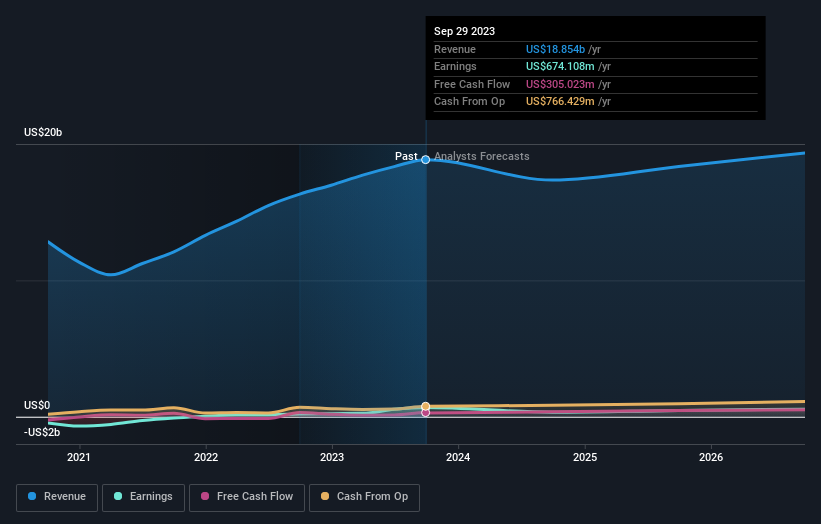
Task: Click the 2021 x-axis label
Action: pyautogui.click(x=79, y=458)
